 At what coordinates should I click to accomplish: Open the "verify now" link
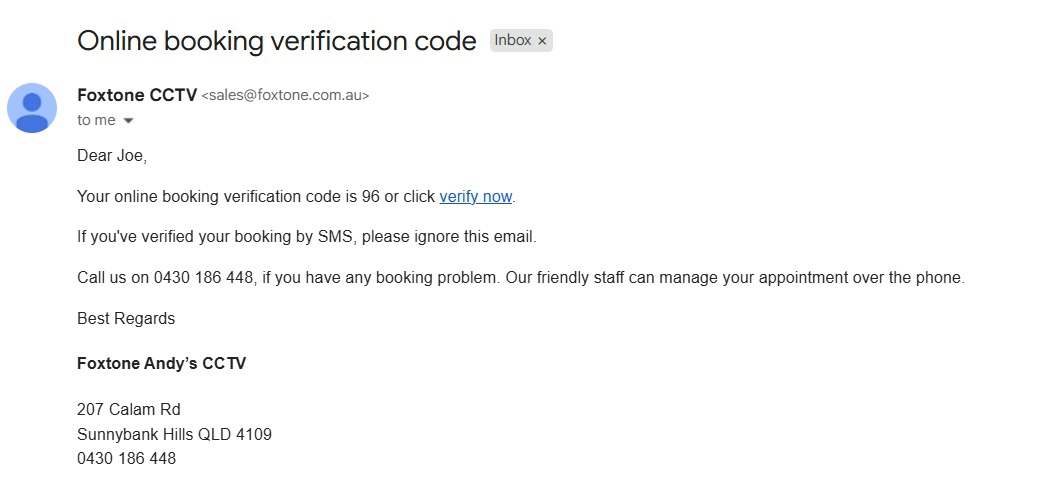pyautogui.click(x=475, y=197)
